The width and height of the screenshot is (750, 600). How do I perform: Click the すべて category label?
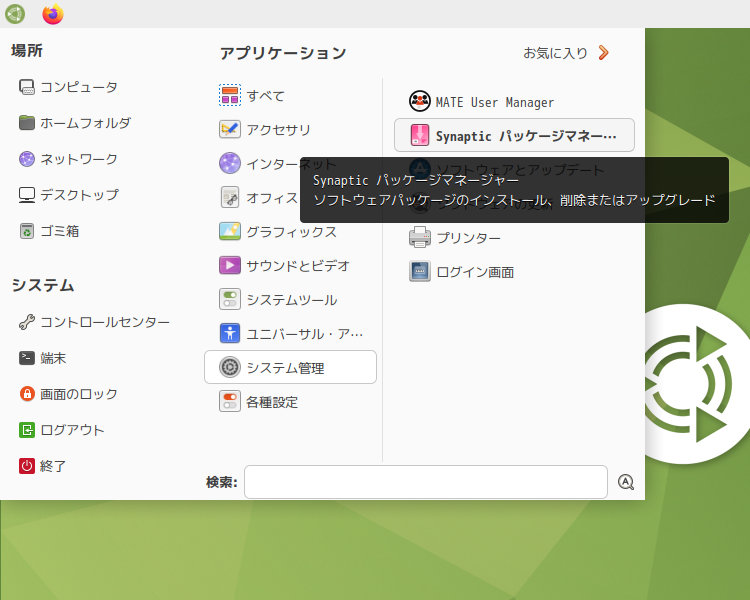coord(266,96)
